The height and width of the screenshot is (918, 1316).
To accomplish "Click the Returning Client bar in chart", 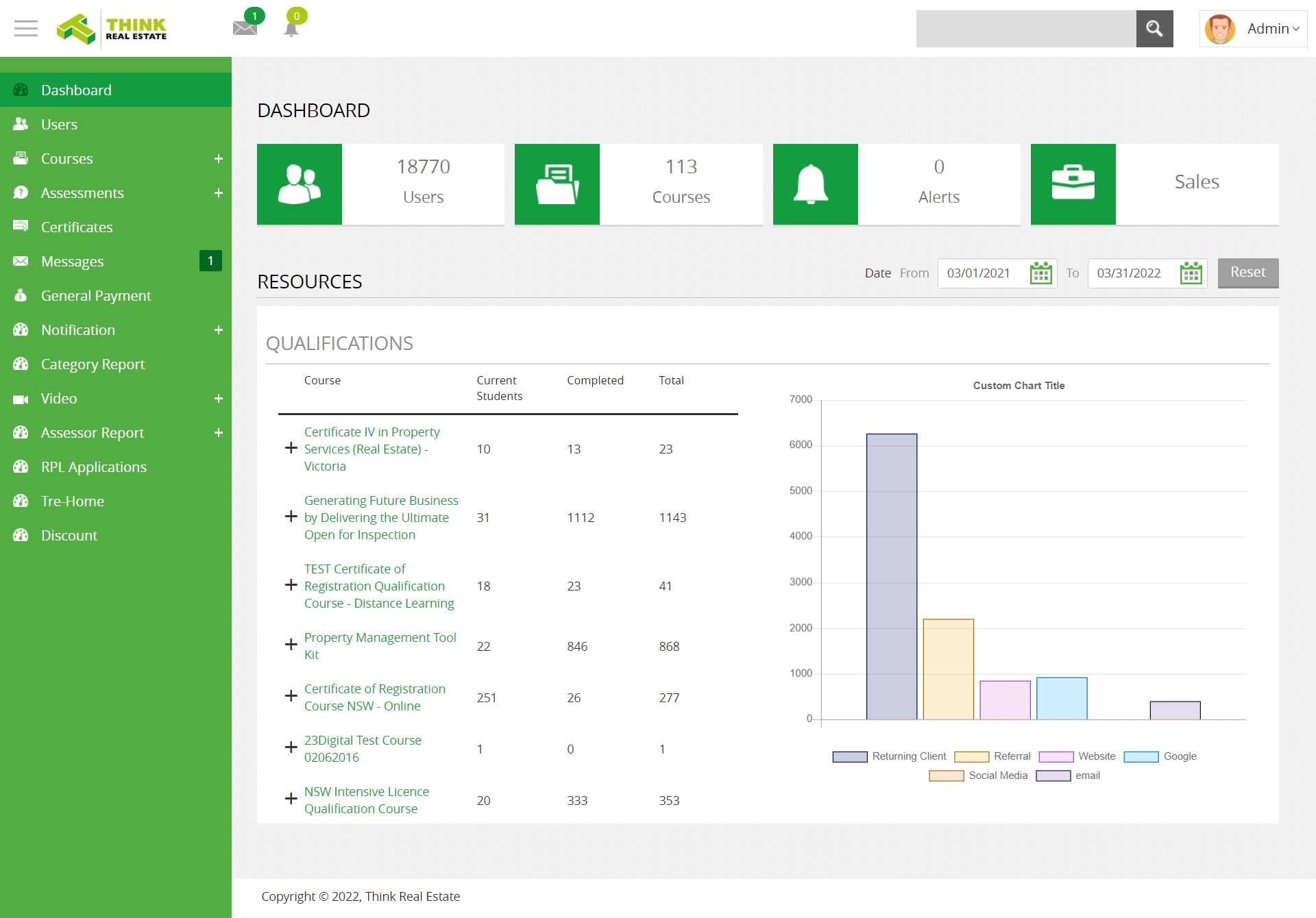I will 891,576.
